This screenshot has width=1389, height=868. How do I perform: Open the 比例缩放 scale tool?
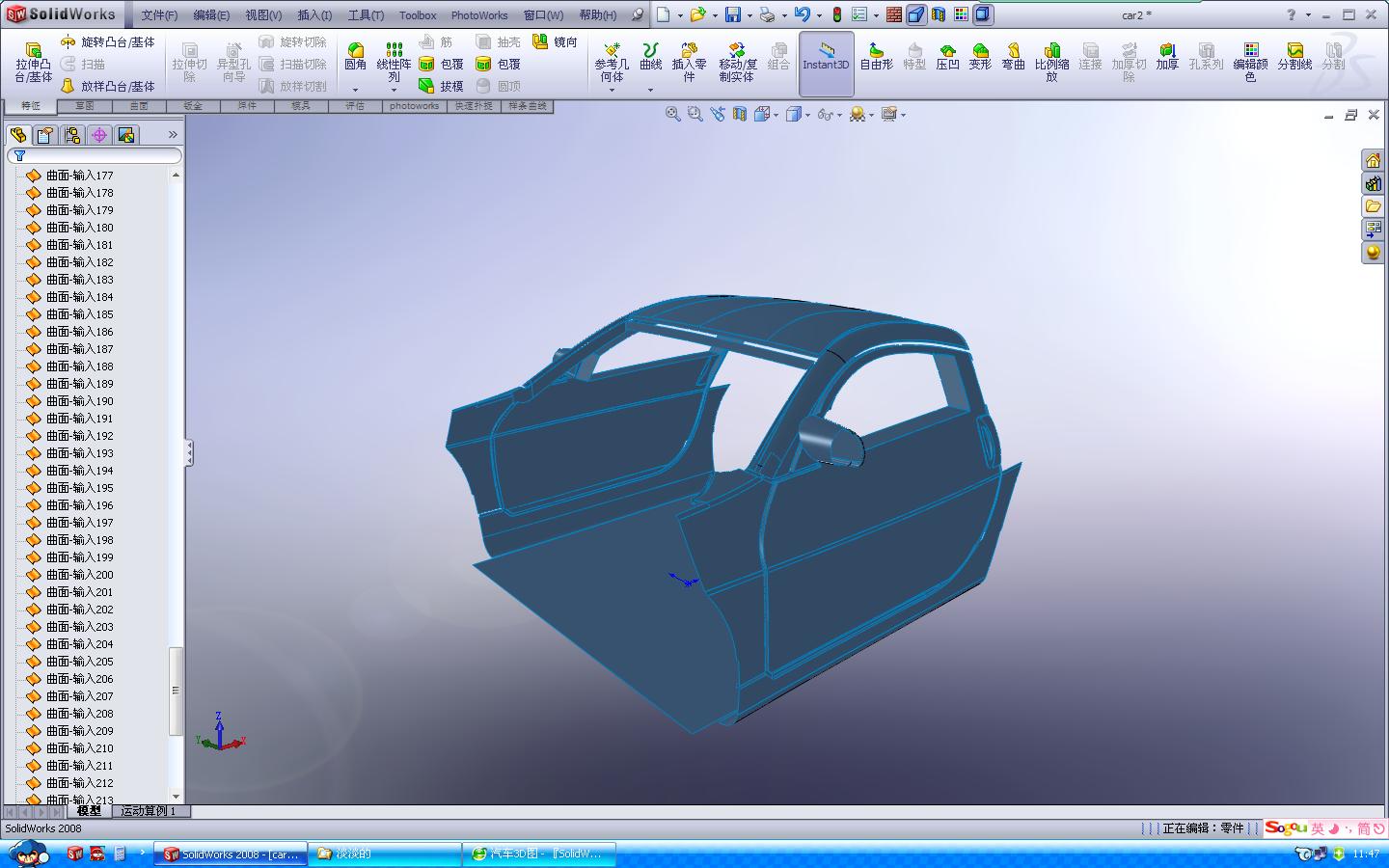(x=1051, y=62)
